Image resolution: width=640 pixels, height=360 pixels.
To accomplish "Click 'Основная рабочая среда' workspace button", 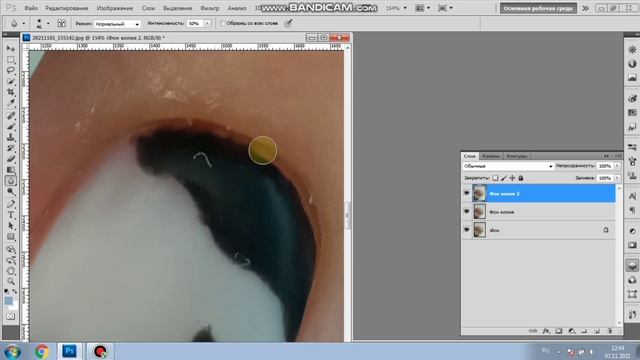I will coord(538,8).
